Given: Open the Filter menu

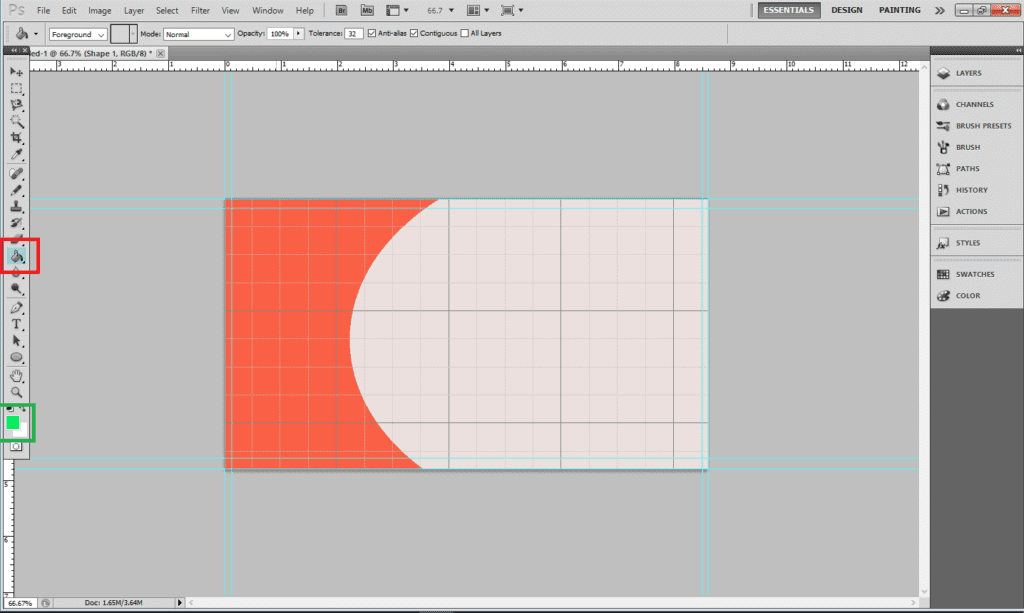Looking at the screenshot, I should coord(200,10).
